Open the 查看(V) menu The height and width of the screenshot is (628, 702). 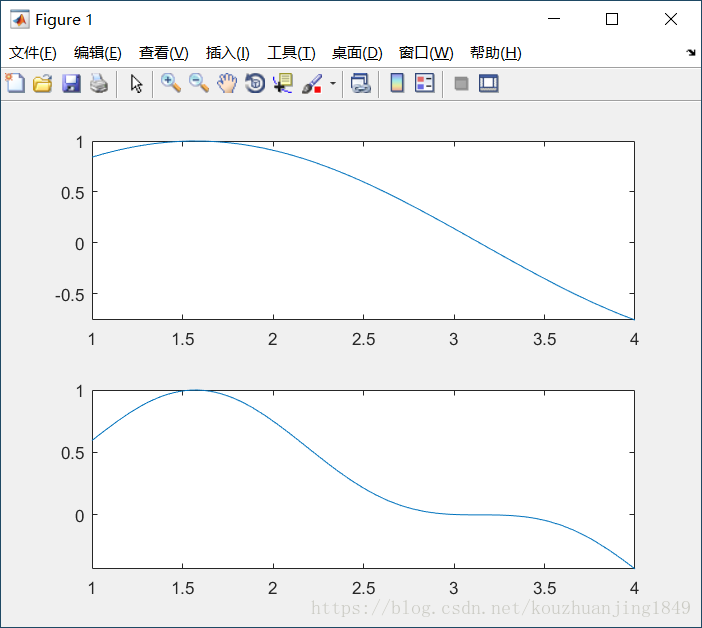(x=163, y=53)
